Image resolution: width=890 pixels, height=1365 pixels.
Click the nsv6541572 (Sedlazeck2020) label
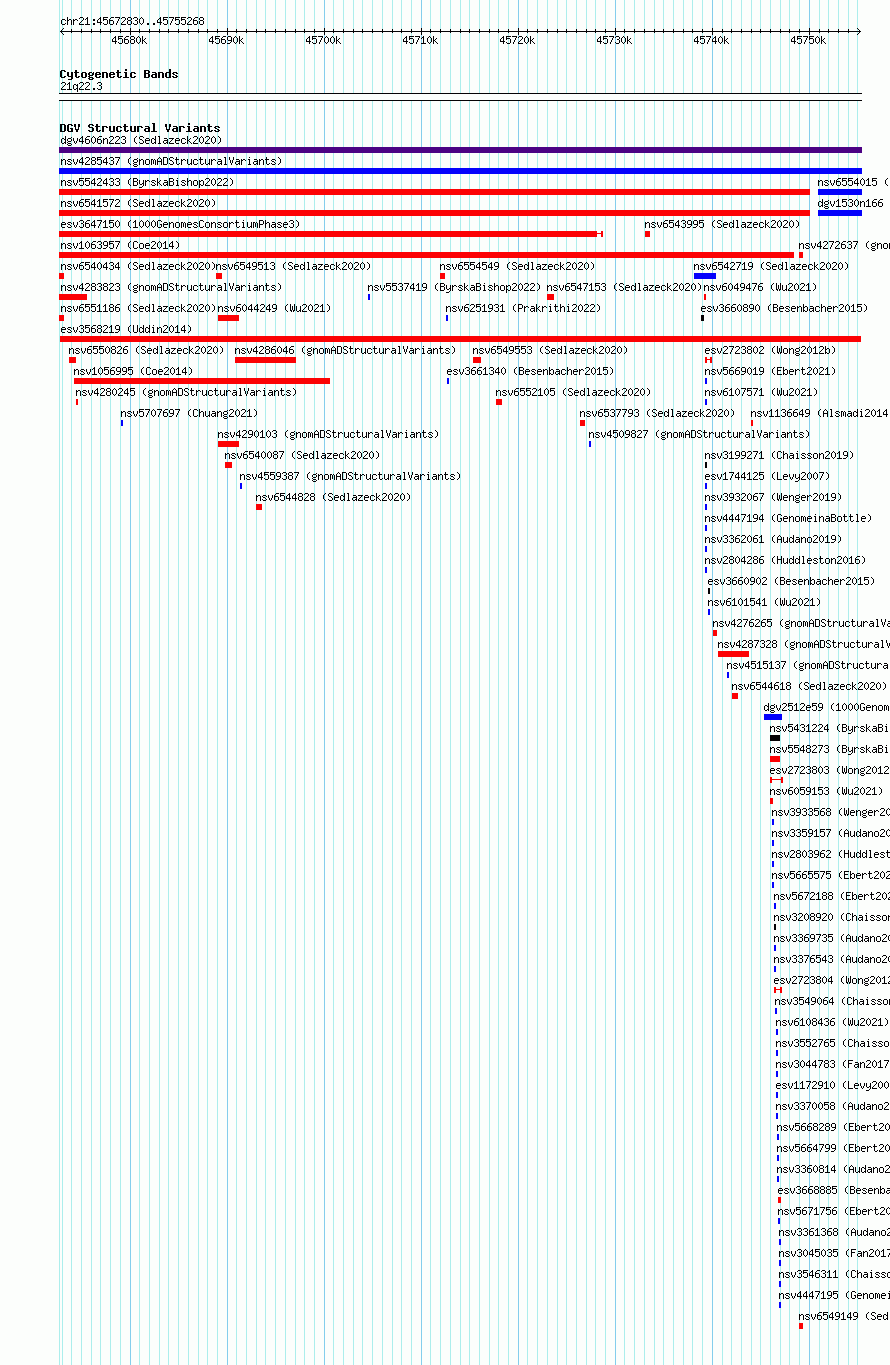pos(137,204)
